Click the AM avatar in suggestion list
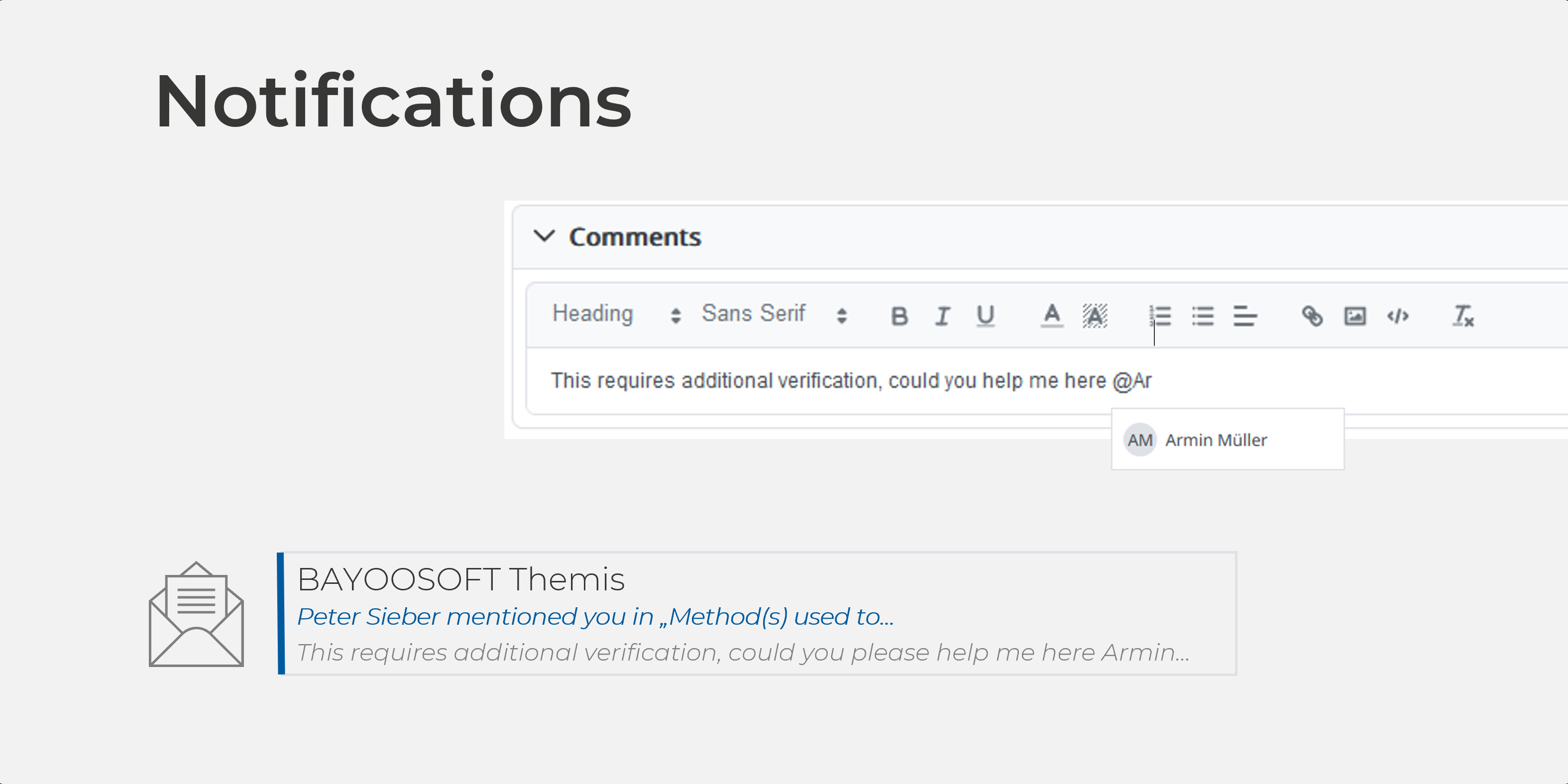The height and width of the screenshot is (784, 1568). (x=1139, y=440)
